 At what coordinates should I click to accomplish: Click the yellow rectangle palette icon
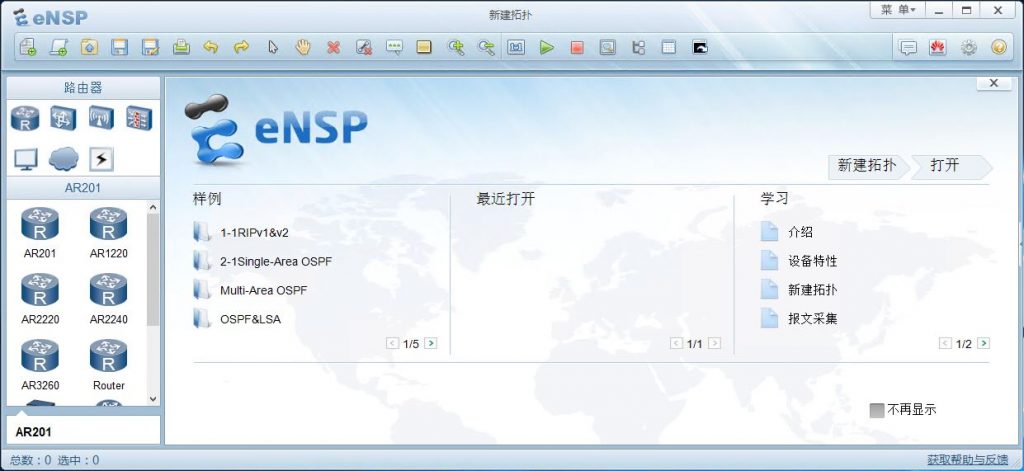pos(424,47)
